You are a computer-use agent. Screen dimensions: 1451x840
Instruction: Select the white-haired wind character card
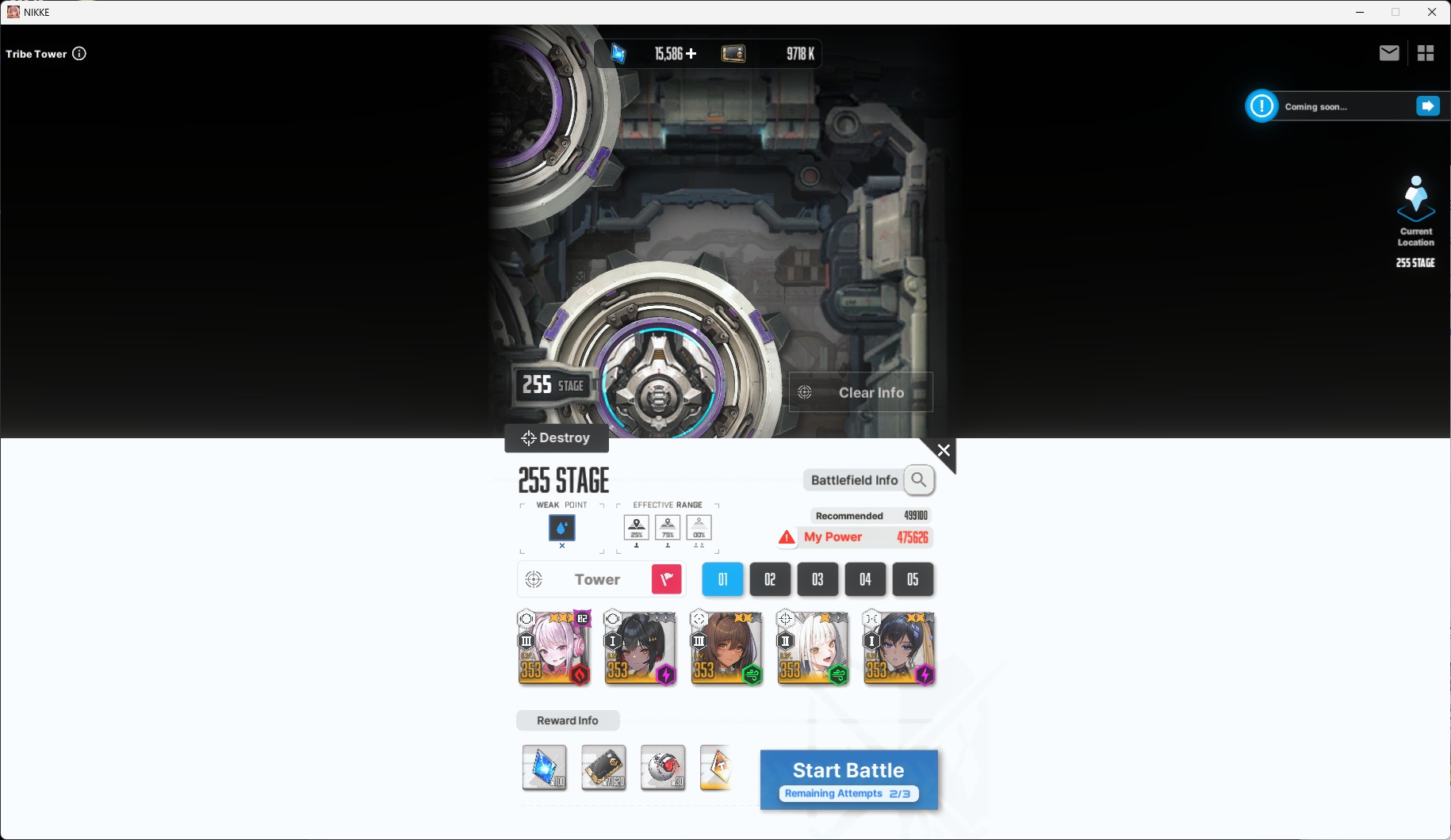(814, 647)
